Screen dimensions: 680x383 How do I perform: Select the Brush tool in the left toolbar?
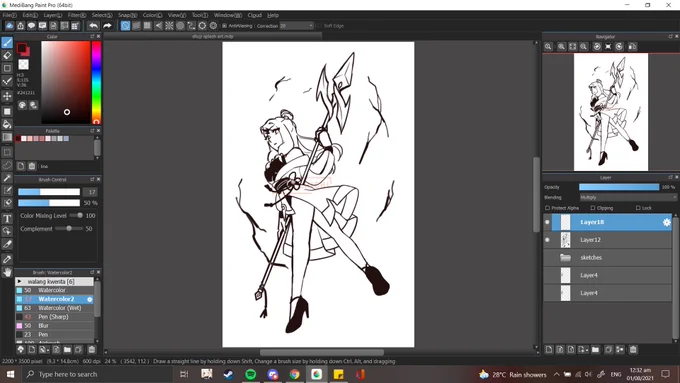[7, 42]
